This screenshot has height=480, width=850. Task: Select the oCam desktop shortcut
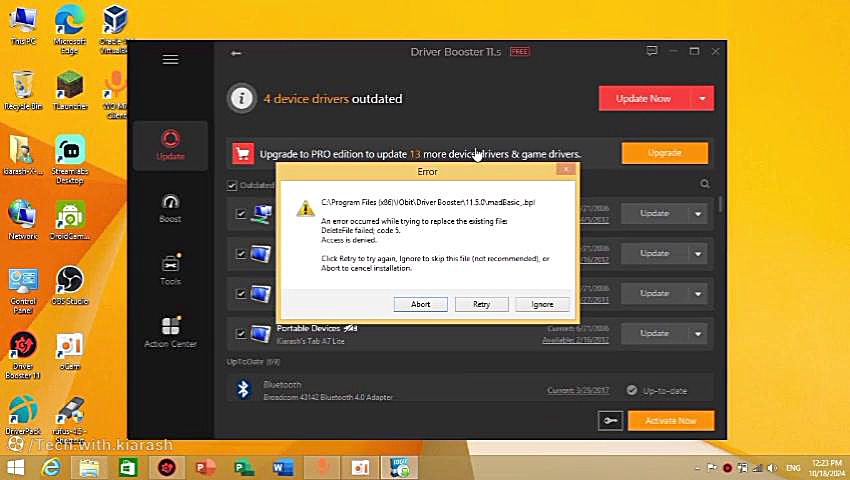click(70, 351)
